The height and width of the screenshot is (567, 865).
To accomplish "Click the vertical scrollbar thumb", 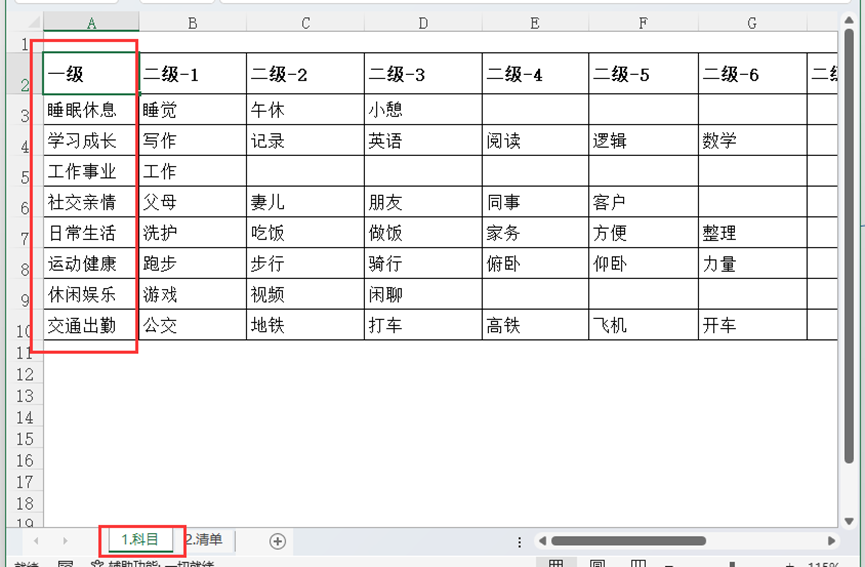I will click(x=849, y=247).
